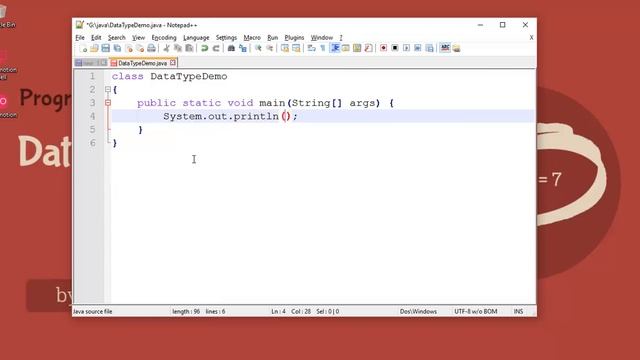Toggle word wrap toolbar icon
This screenshot has width=640, height=360.
311,48
